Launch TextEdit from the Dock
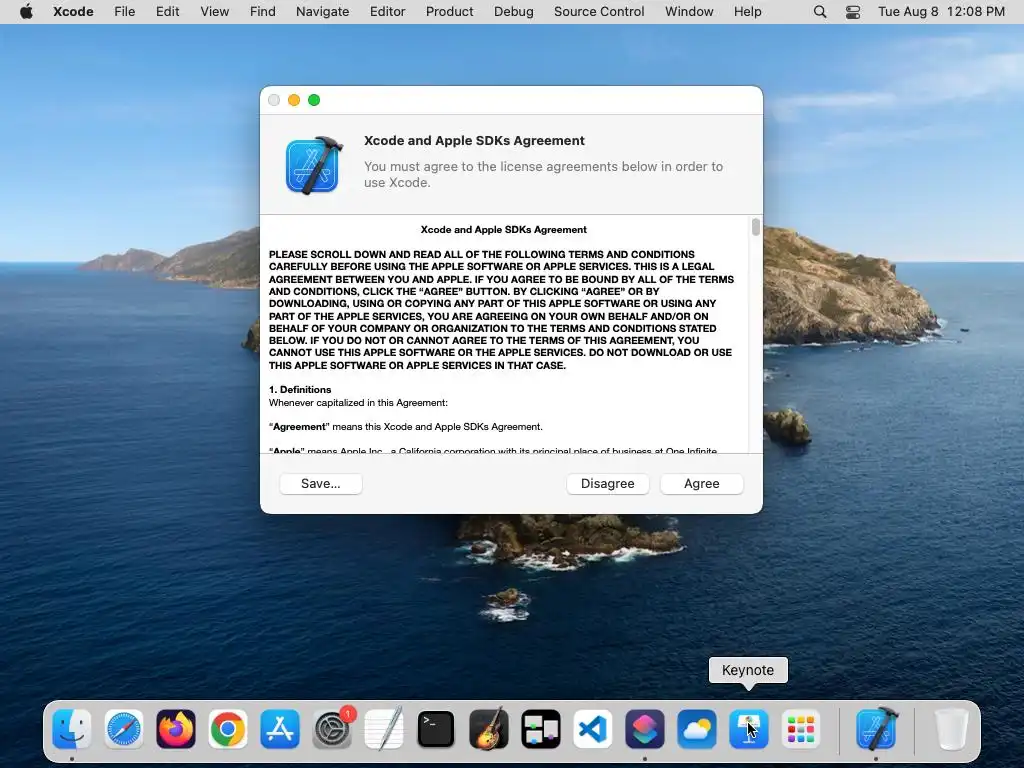The image size is (1024, 768). coord(384,729)
